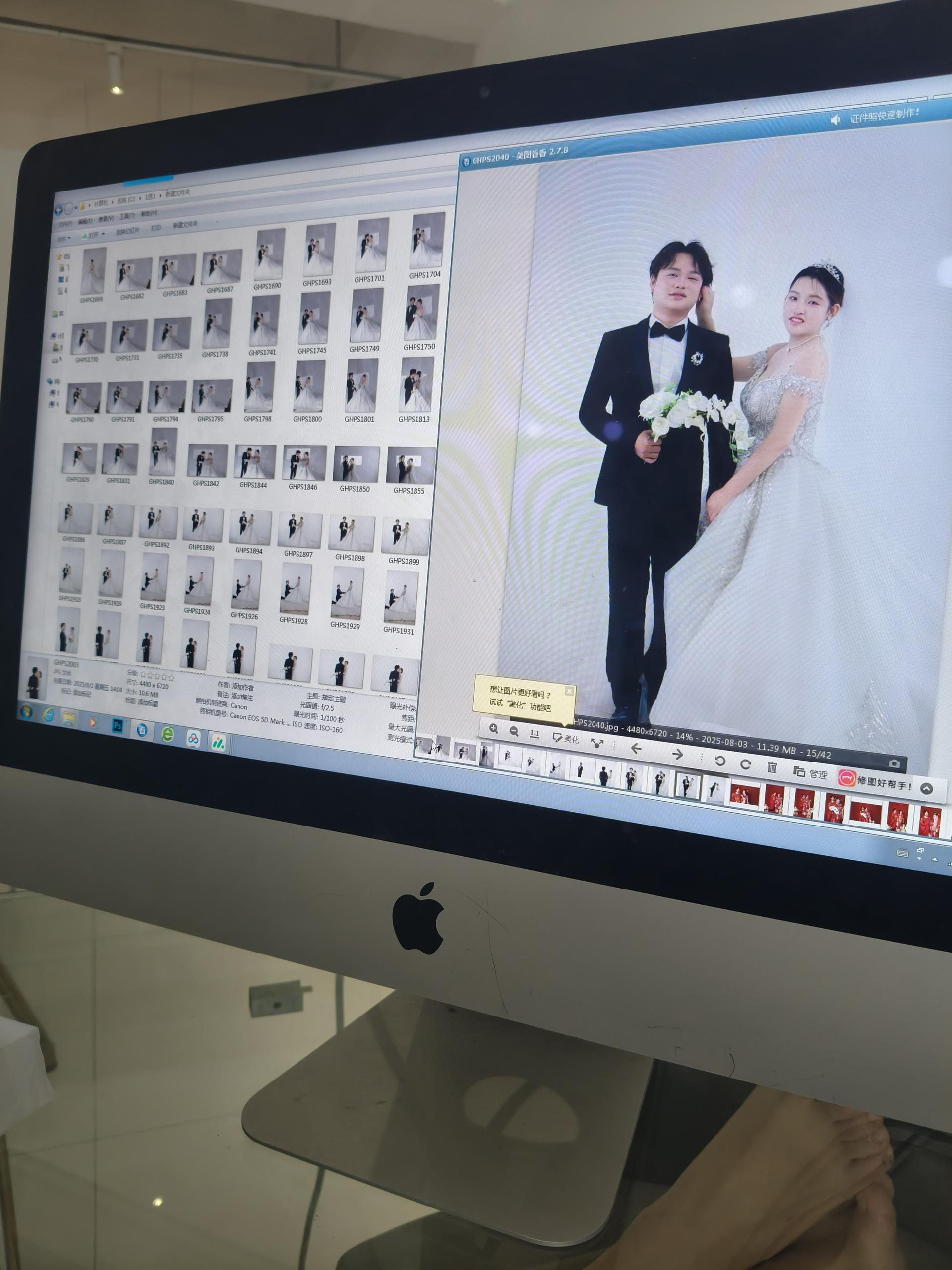Zoom in using the magnifier plus icon
The width and height of the screenshot is (952, 1270).
click(493, 729)
